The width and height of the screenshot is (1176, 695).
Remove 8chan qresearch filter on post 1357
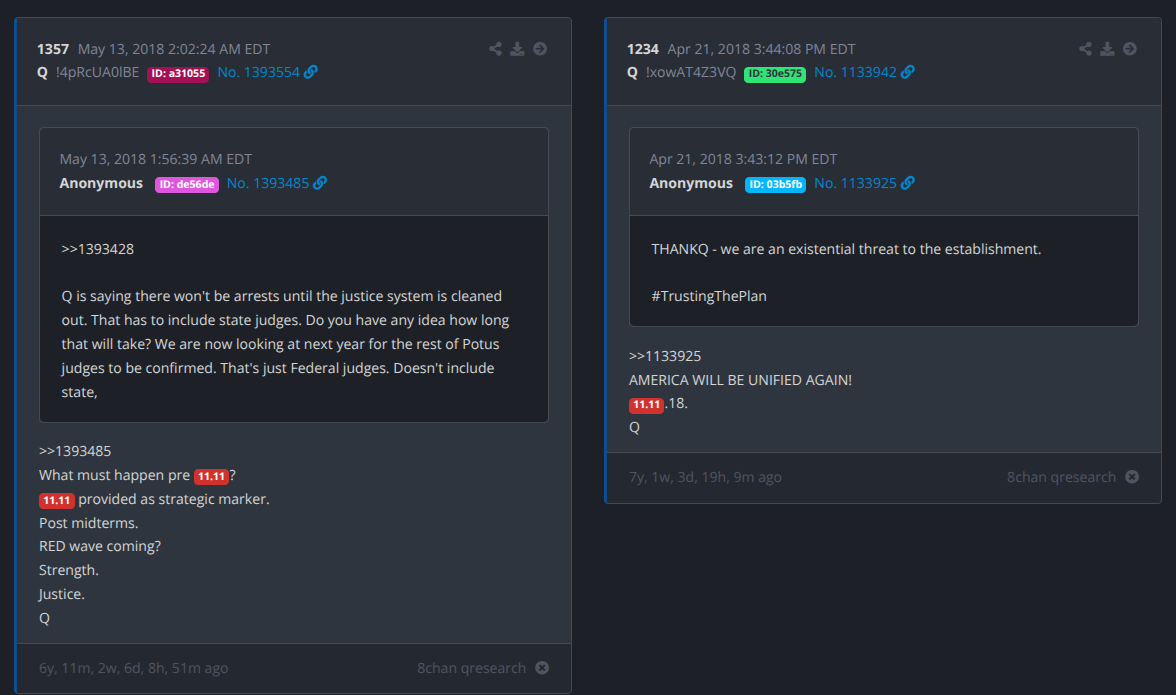click(542, 668)
